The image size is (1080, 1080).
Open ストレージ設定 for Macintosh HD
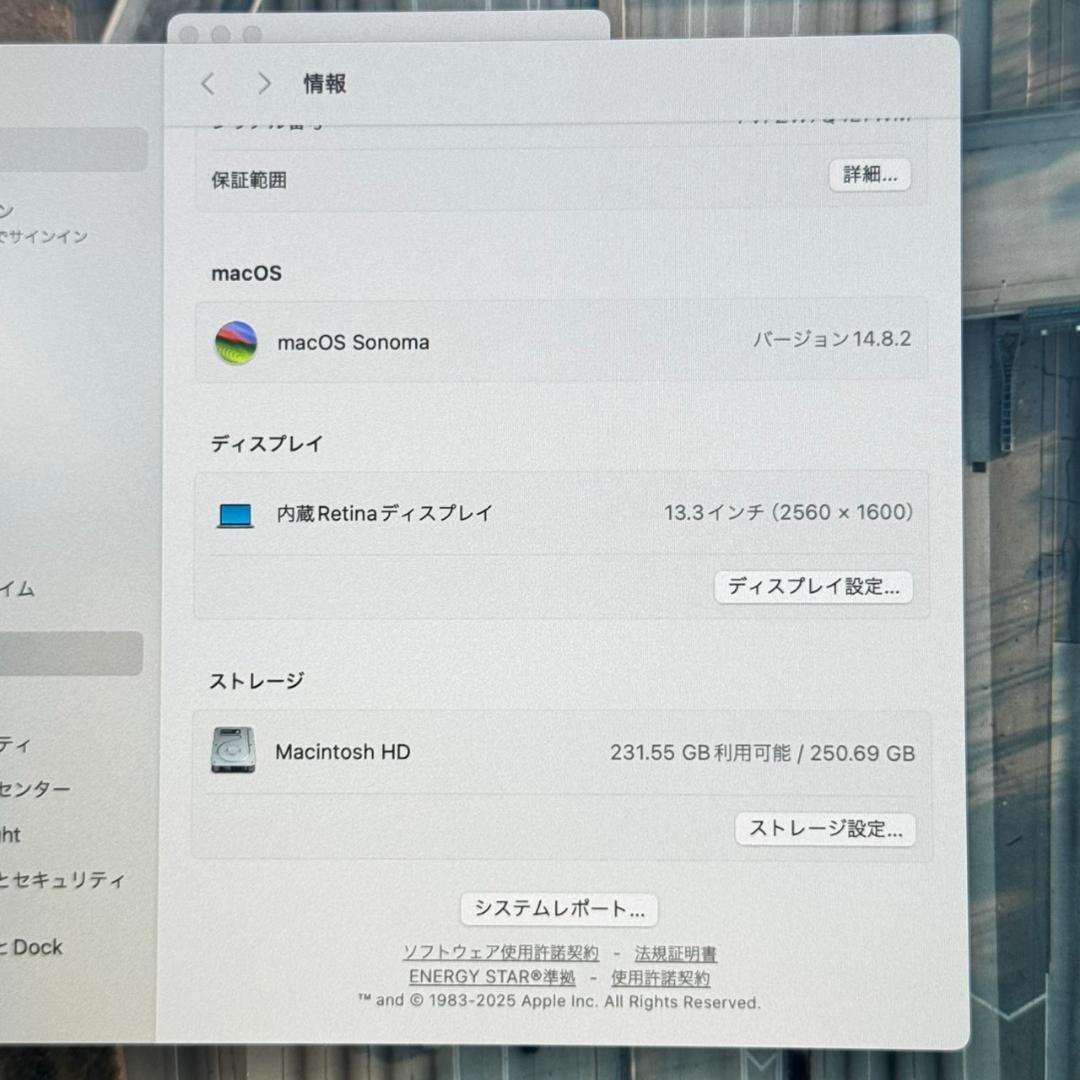coord(825,829)
